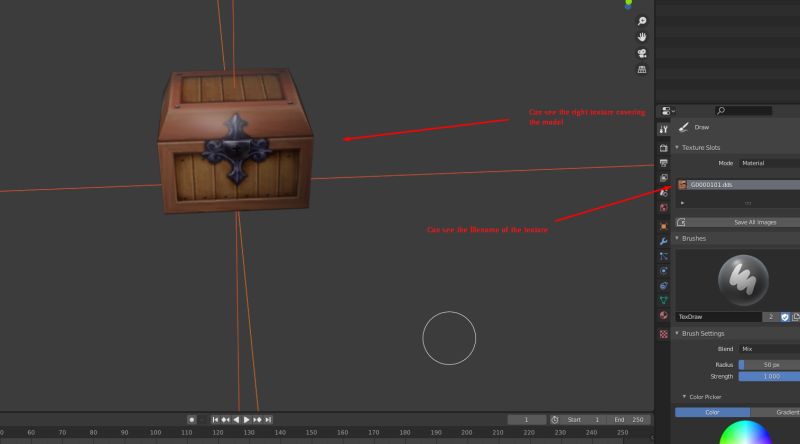Click the new brush duplicate icon
The image size is (800, 444).
pyautogui.click(x=795, y=317)
